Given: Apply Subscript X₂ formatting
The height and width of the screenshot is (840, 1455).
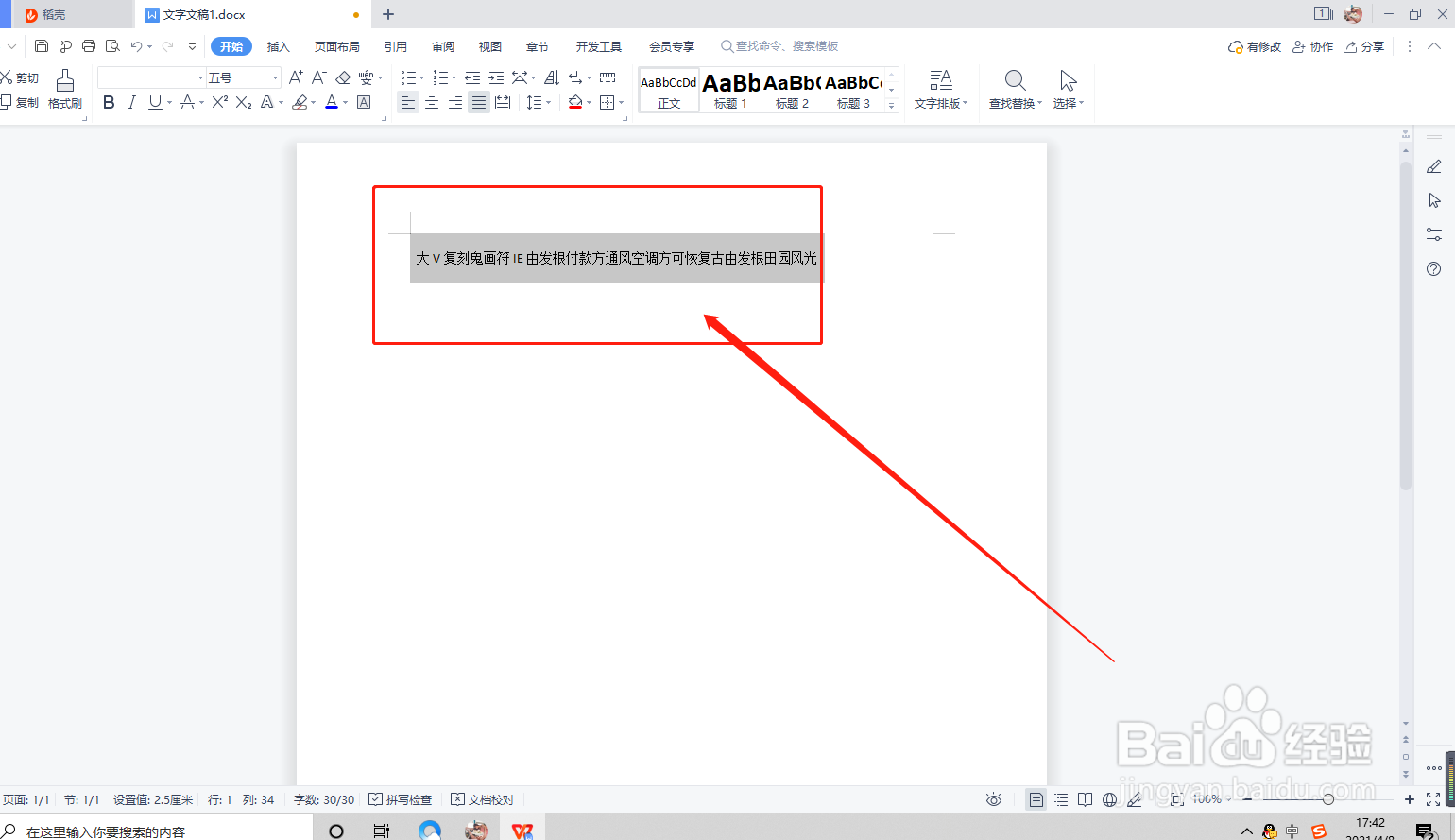Looking at the screenshot, I should 244,102.
